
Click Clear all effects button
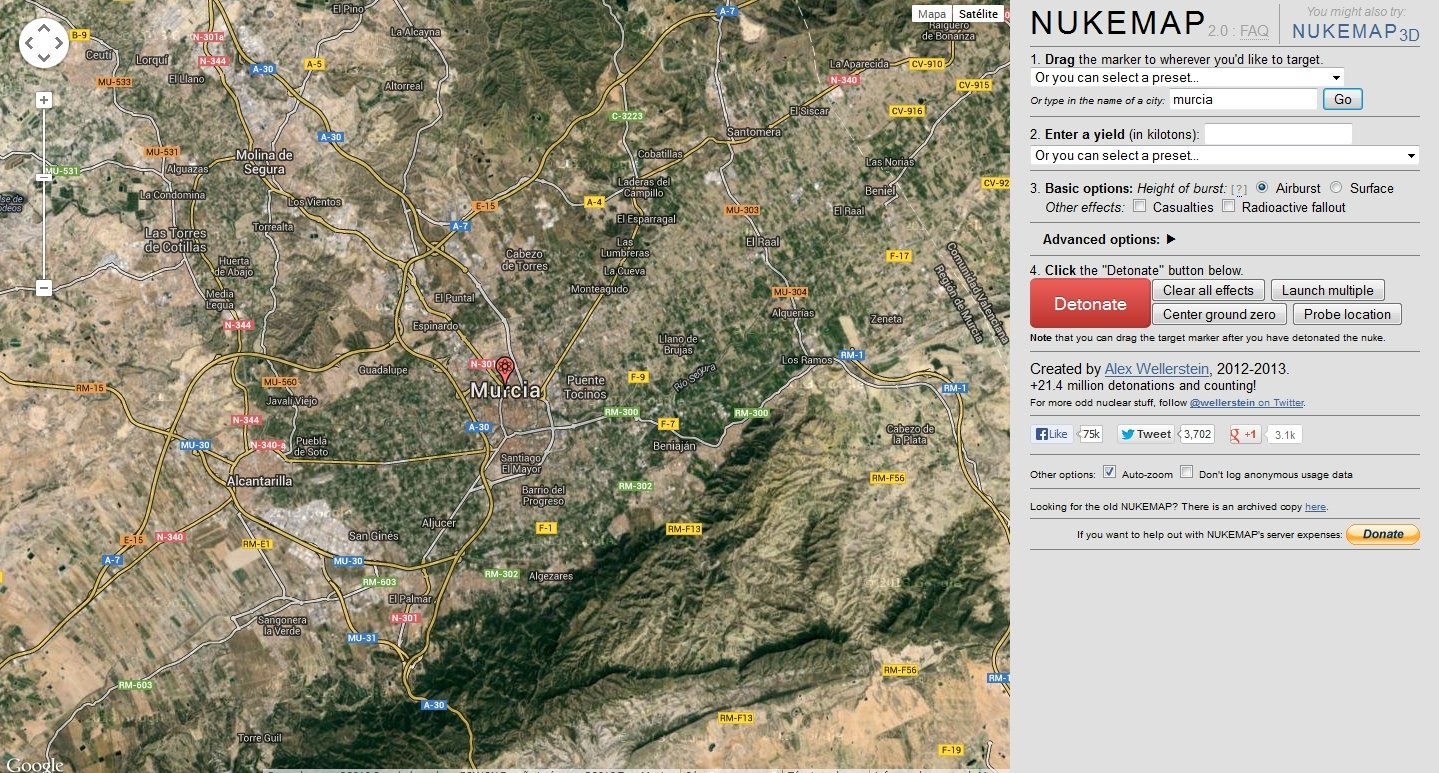click(x=1208, y=290)
